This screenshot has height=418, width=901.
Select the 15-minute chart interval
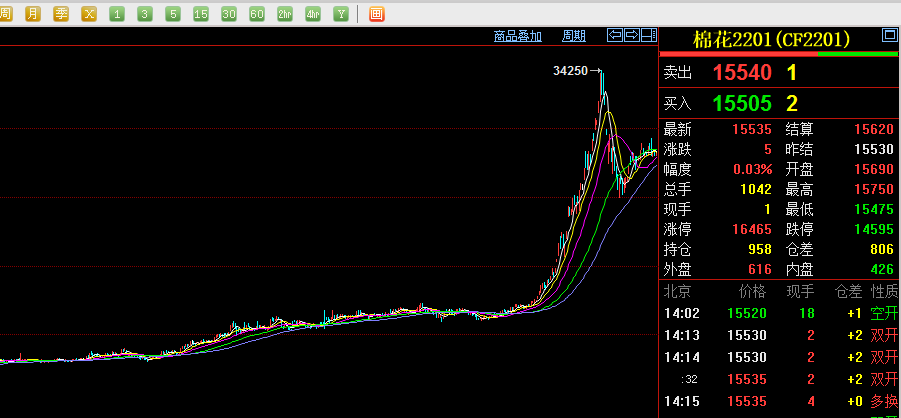[x=201, y=14]
